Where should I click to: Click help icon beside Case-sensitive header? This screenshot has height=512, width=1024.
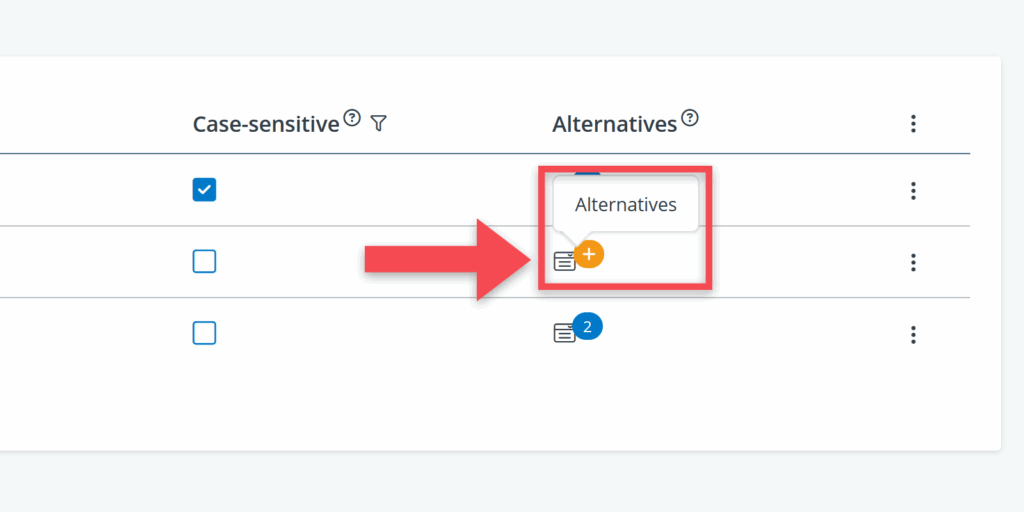point(351,118)
